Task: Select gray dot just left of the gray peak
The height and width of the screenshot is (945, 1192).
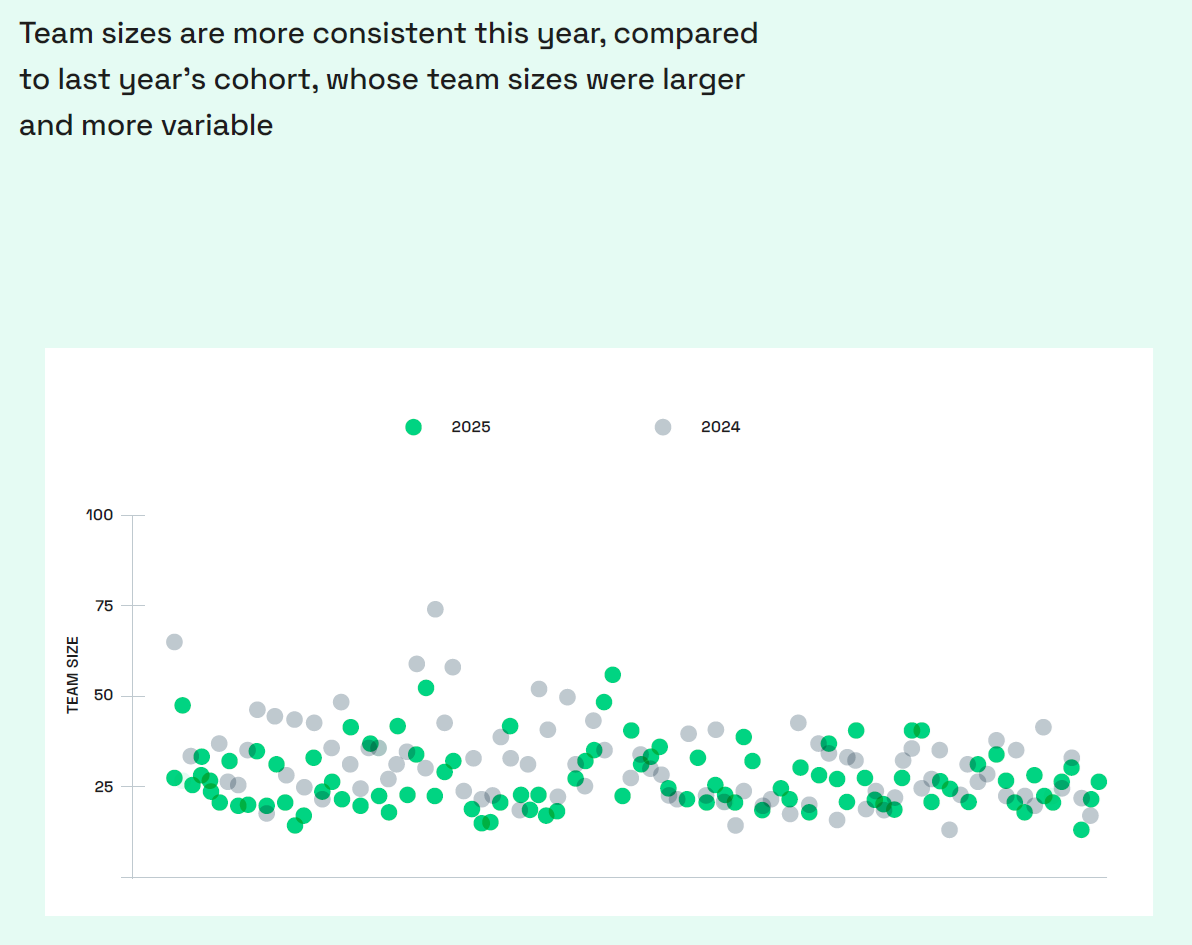Action: (417, 664)
